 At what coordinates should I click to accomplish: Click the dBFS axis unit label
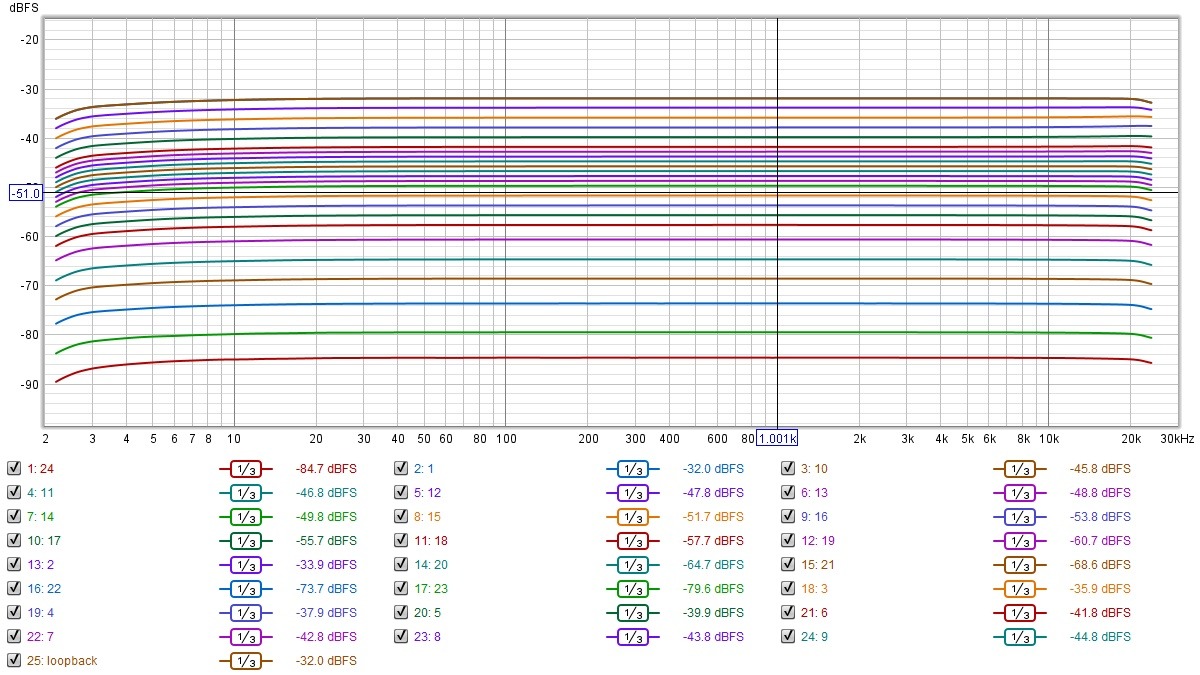point(24,8)
